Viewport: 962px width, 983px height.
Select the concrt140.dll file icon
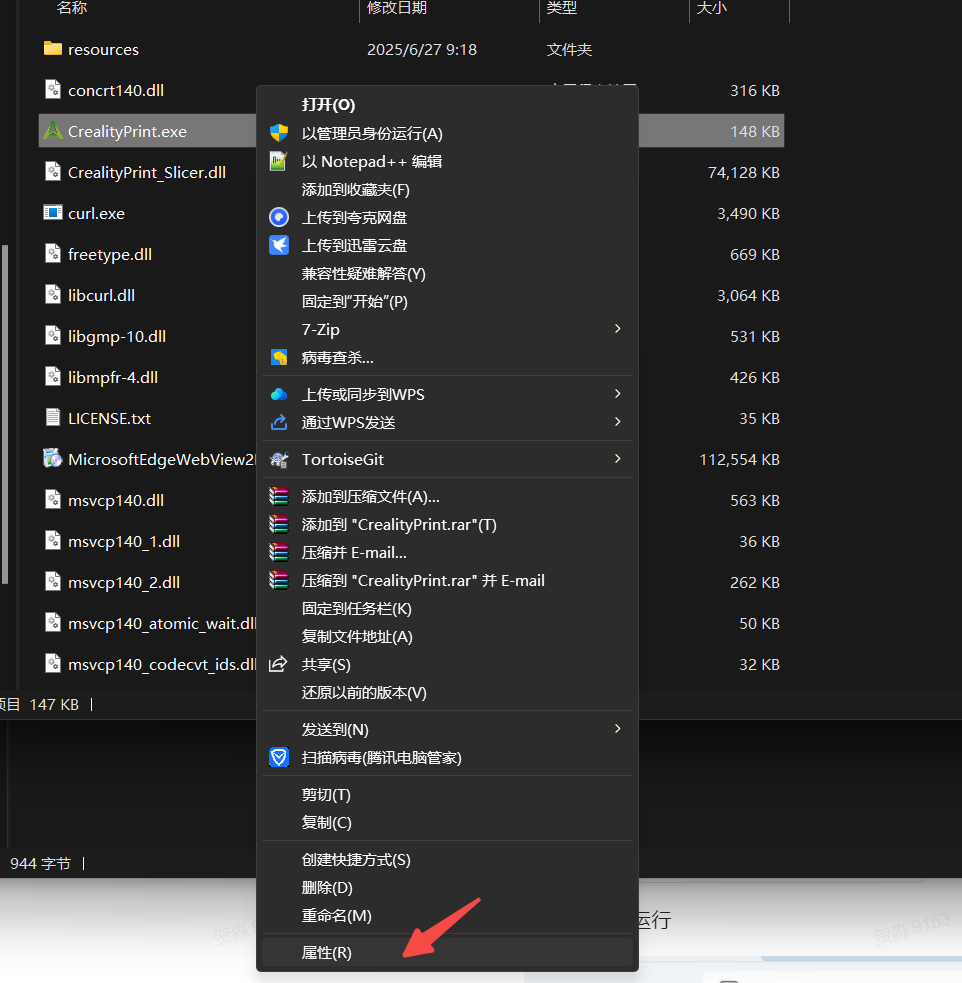[x=53, y=90]
